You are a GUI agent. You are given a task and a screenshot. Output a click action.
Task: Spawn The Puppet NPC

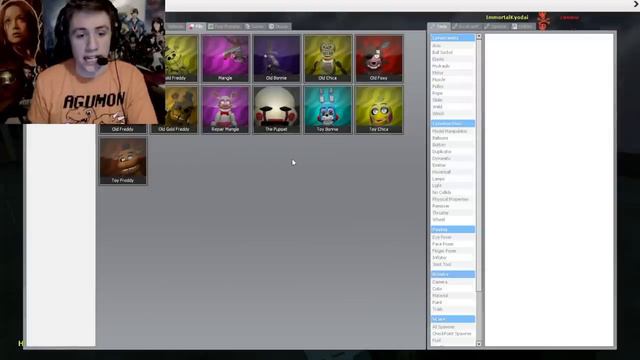(277, 110)
